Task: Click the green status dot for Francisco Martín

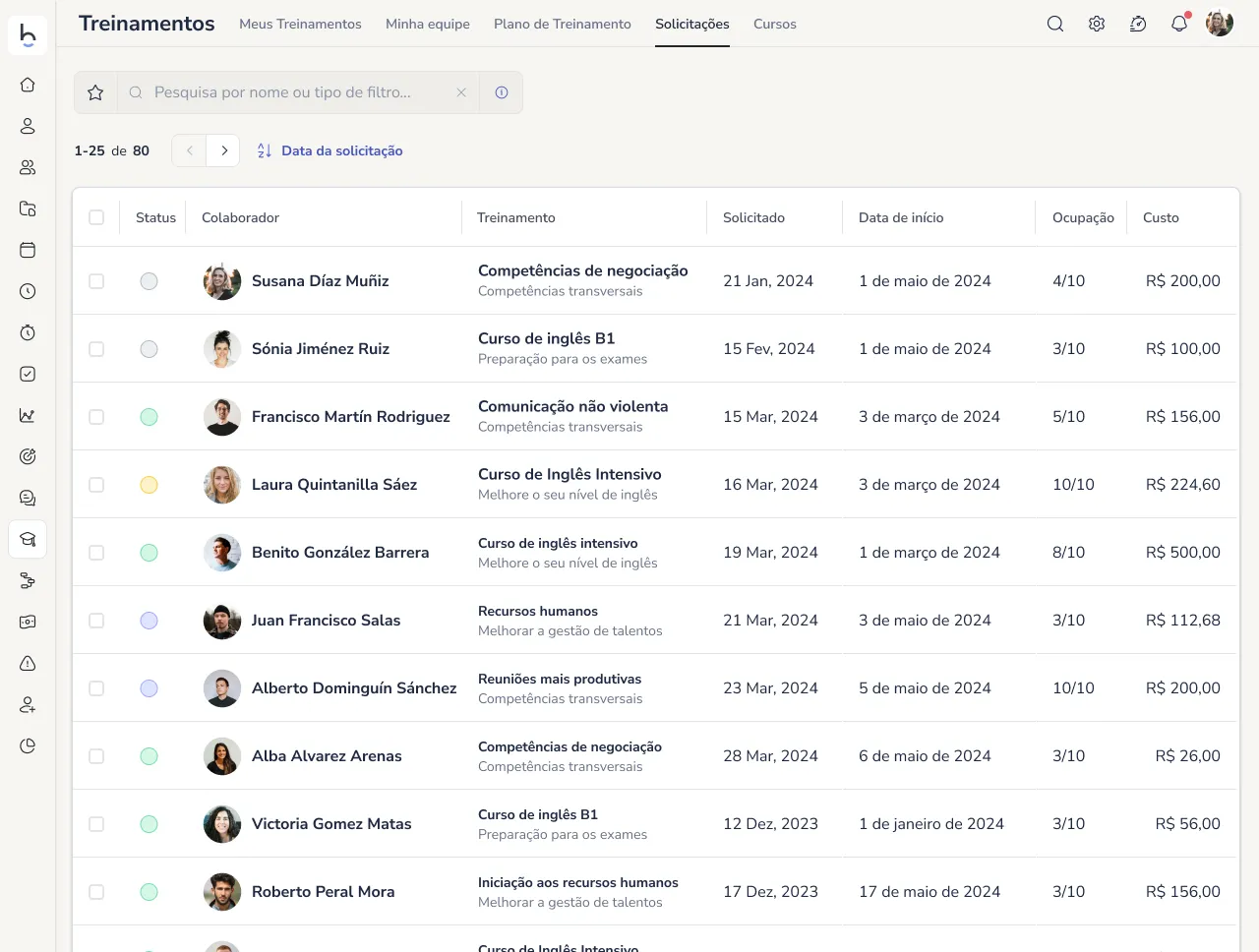Action: [149, 417]
